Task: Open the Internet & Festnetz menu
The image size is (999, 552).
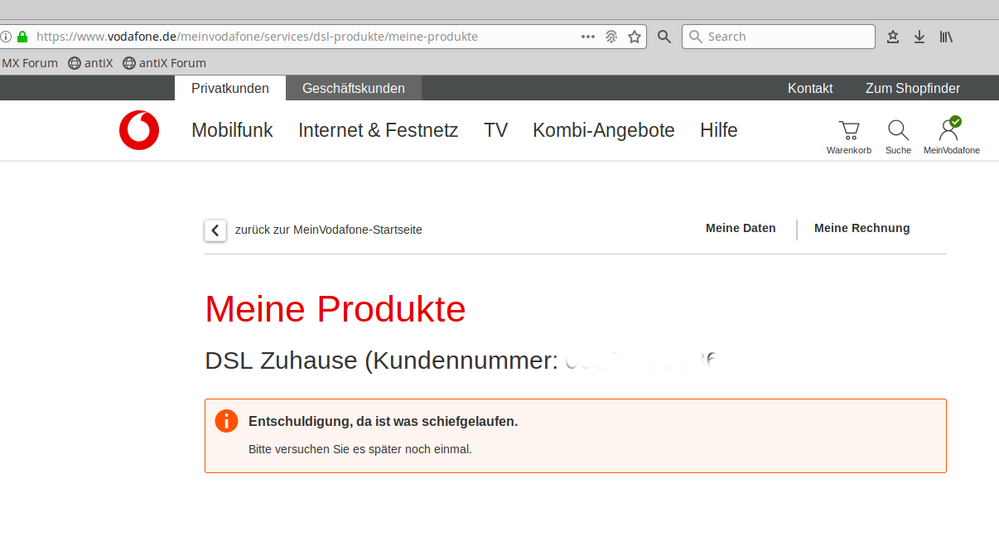Action: (x=378, y=130)
